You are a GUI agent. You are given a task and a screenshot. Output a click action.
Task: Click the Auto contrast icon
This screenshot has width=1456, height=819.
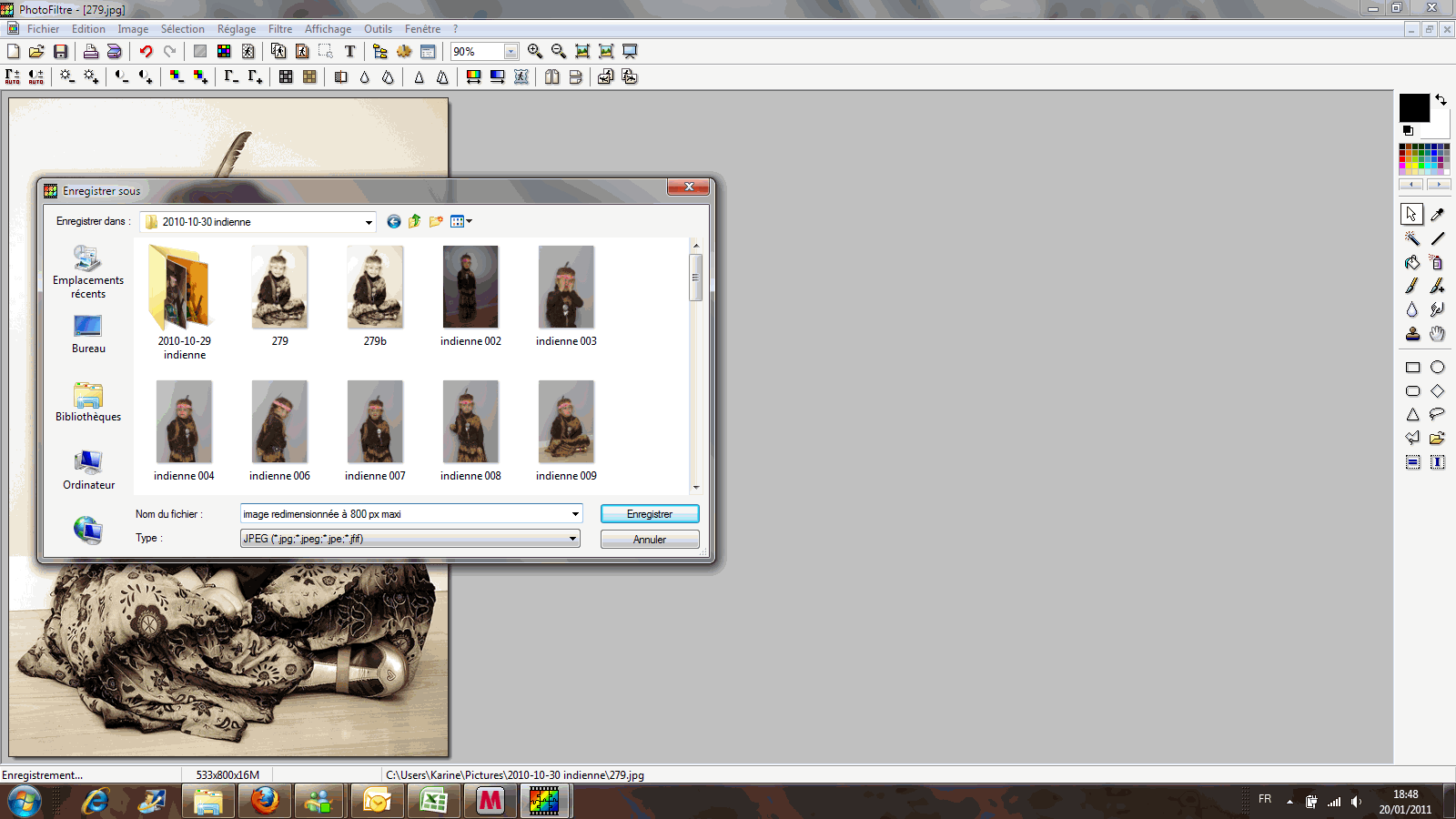36,76
